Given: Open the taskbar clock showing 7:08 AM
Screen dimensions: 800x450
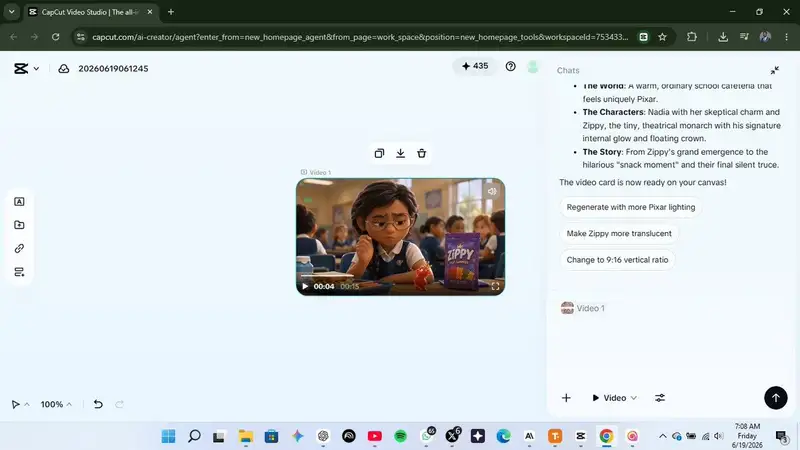Looking at the screenshot, I should 747,436.
